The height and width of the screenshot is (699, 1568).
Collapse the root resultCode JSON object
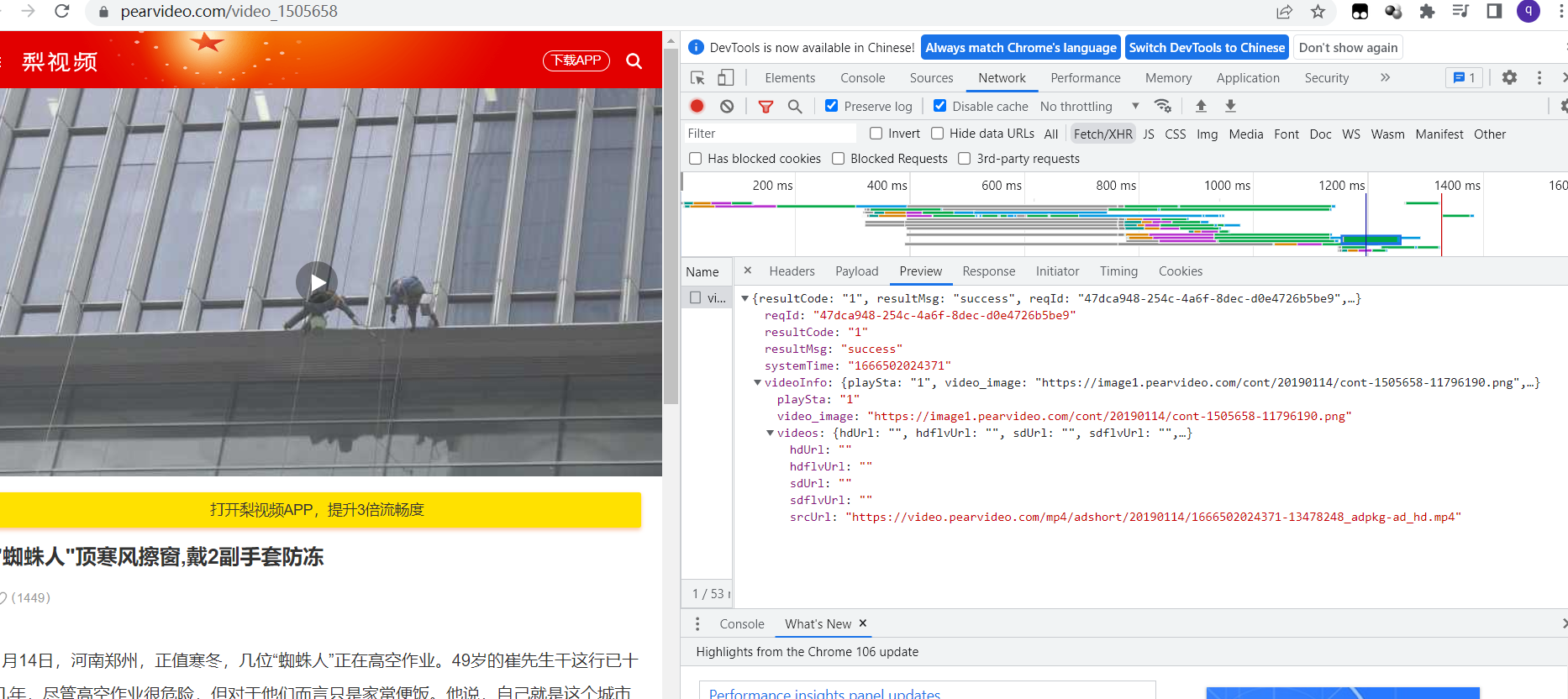pos(745,298)
